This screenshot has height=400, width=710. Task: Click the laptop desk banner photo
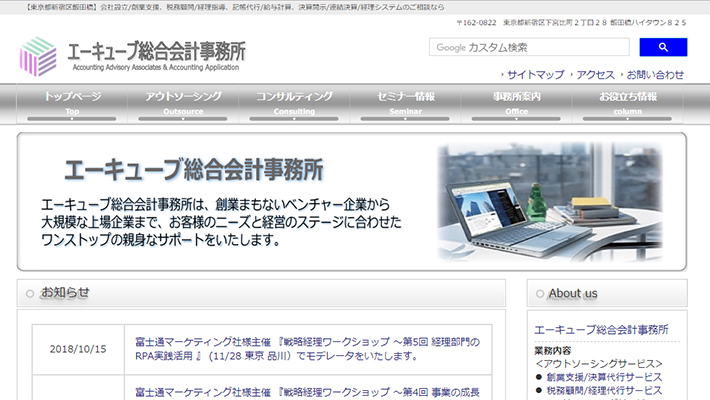tap(550, 202)
